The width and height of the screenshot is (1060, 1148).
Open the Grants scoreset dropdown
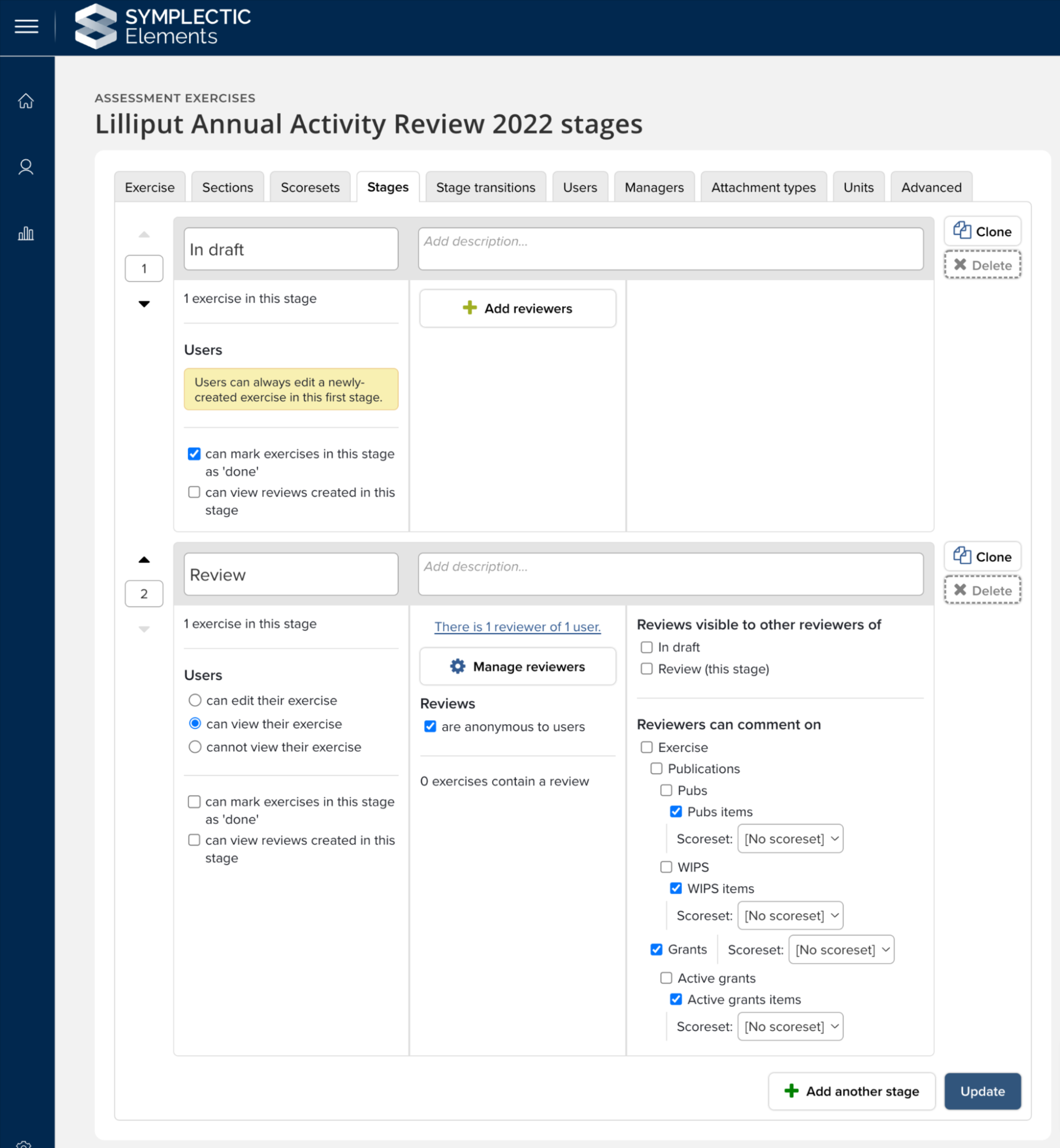tap(841, 949)
